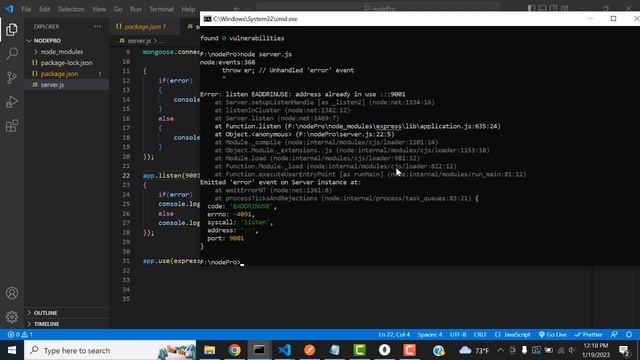Open the Search view in activity bar

12,53
